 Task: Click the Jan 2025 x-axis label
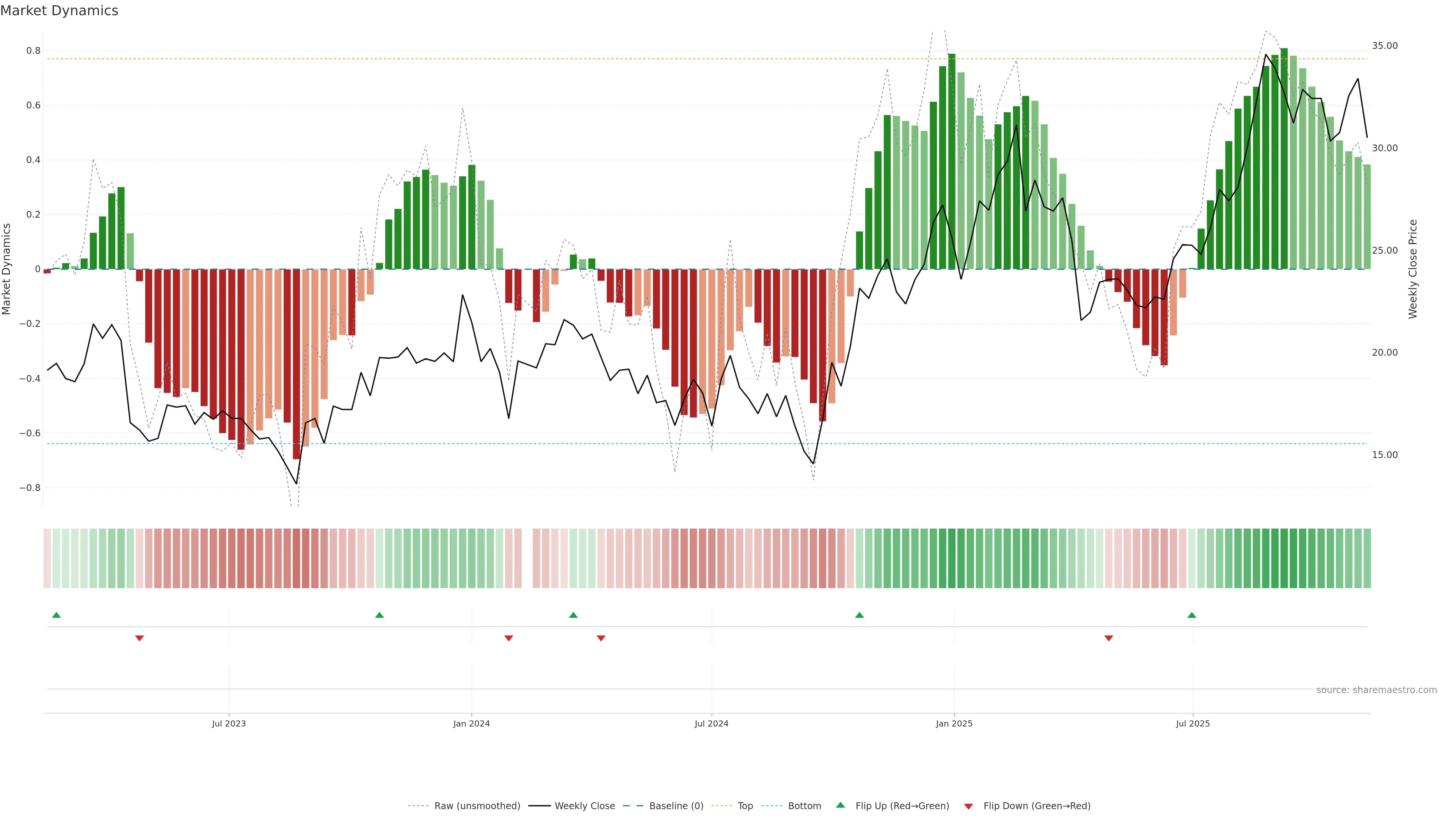tap(954, 723)
